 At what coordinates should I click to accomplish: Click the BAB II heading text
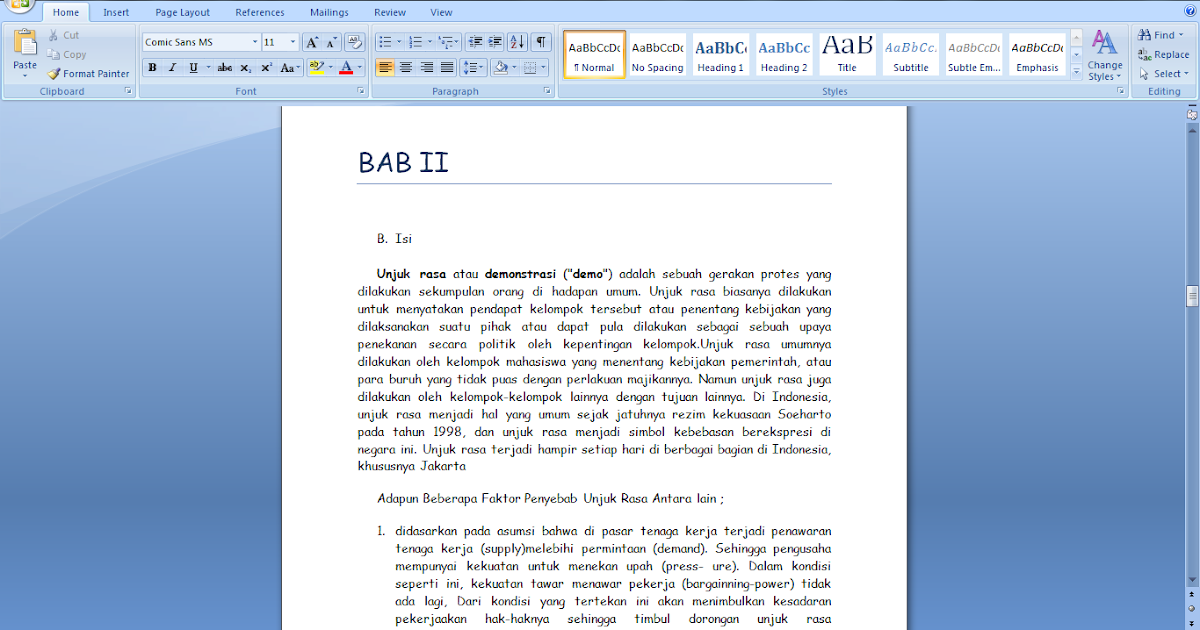404,162
